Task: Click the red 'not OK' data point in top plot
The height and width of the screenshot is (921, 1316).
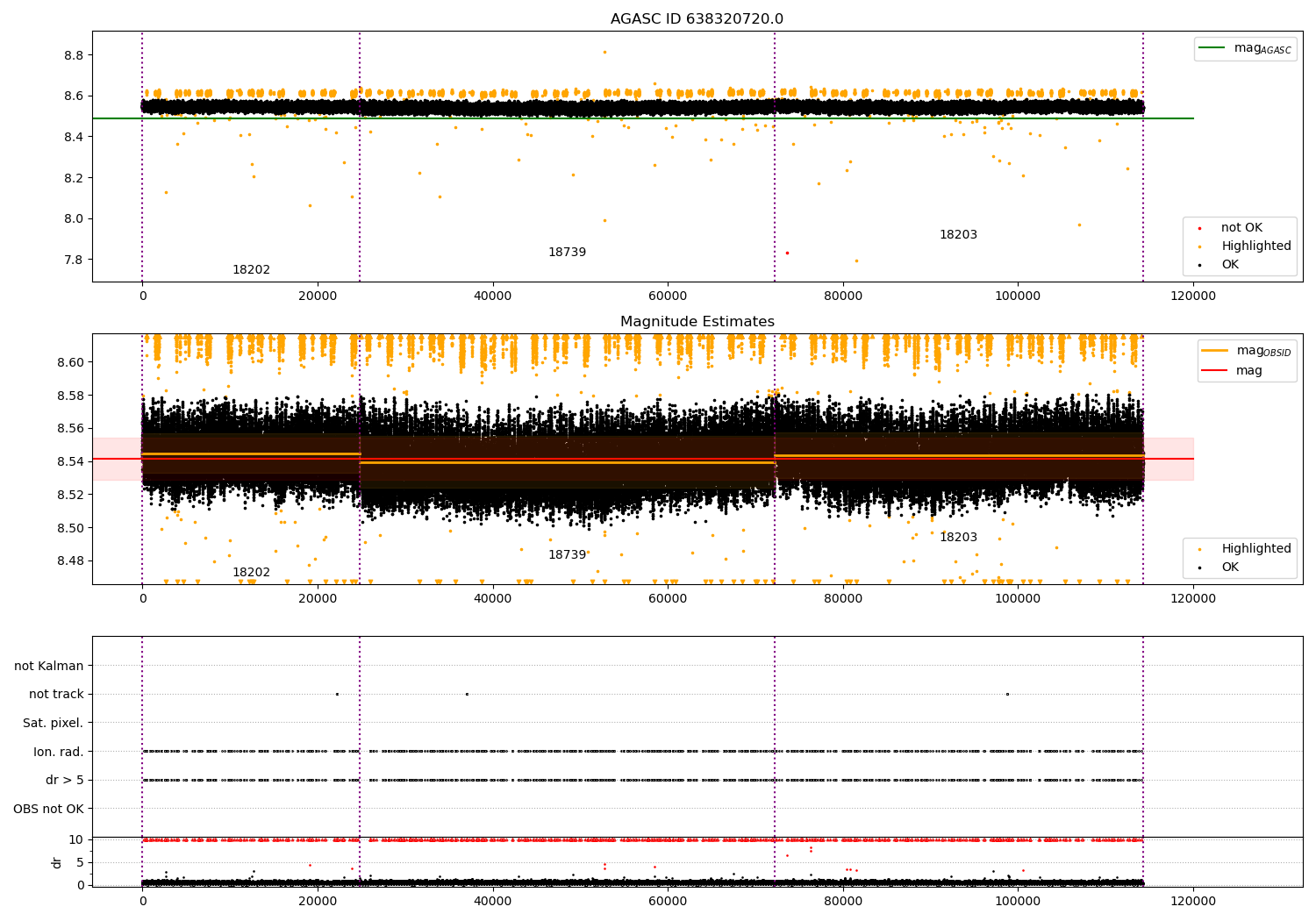Action: pos(787,253)
